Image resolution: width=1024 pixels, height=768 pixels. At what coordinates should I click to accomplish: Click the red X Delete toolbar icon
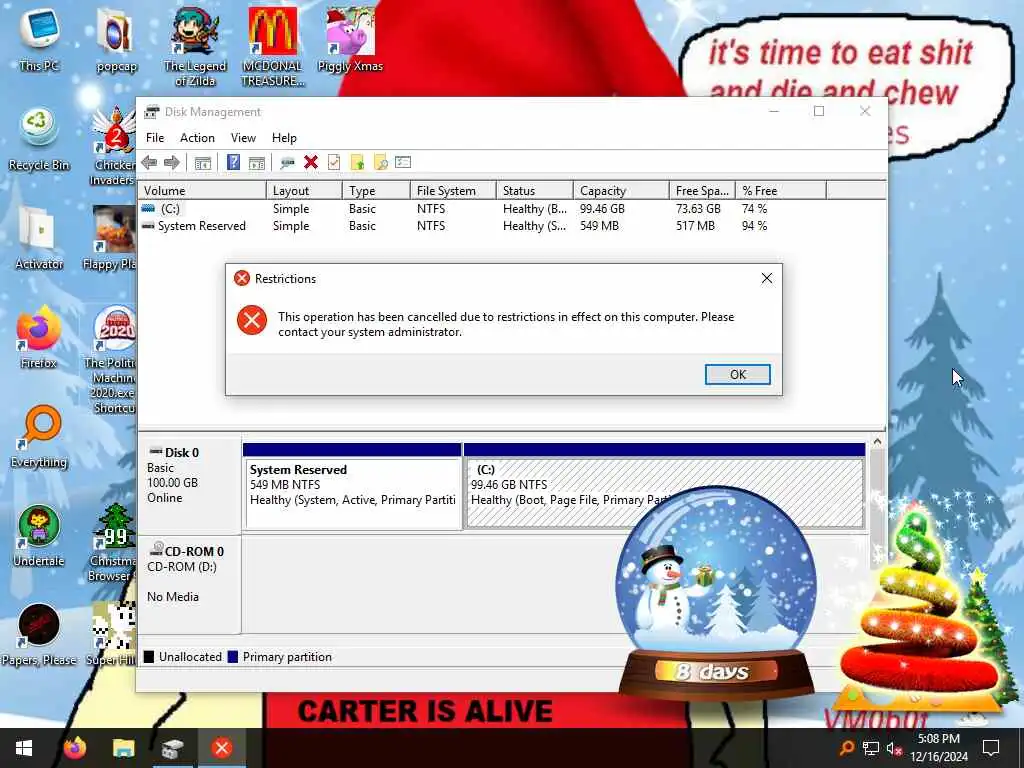click(311, 163)
